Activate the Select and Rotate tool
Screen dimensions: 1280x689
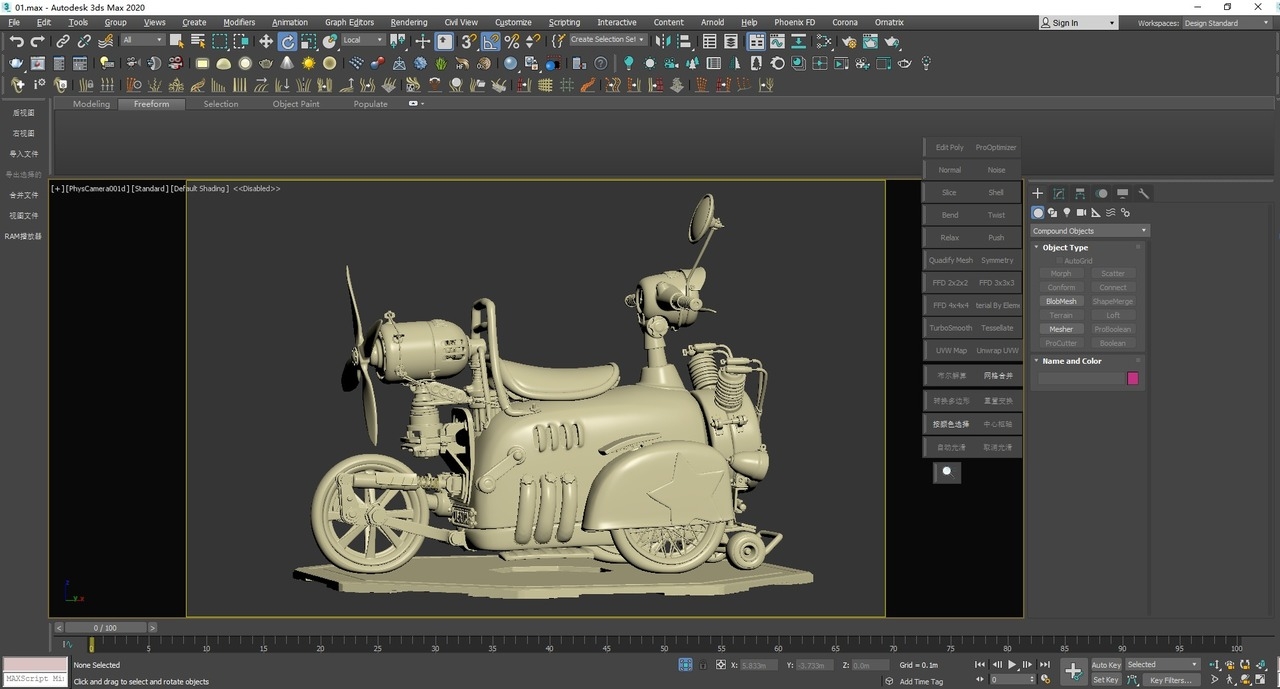click(288, 41)
